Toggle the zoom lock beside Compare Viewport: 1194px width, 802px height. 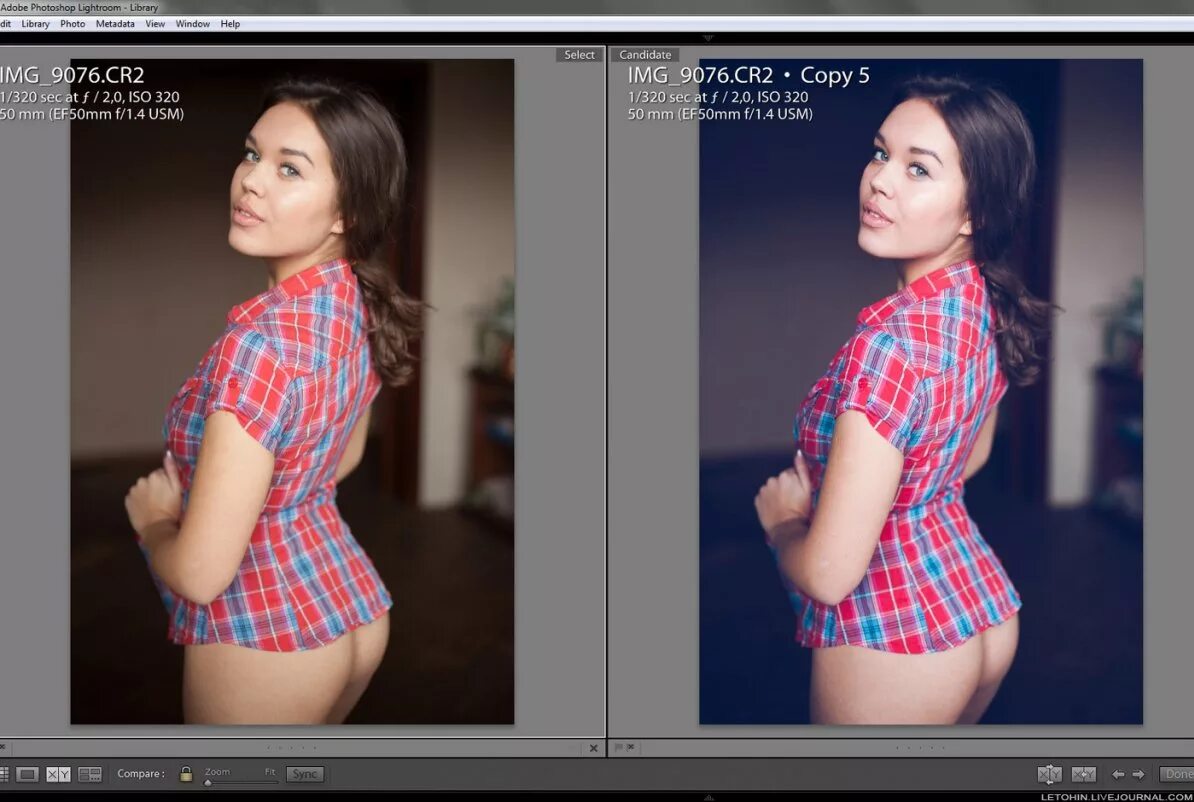(x=187, y=773)
